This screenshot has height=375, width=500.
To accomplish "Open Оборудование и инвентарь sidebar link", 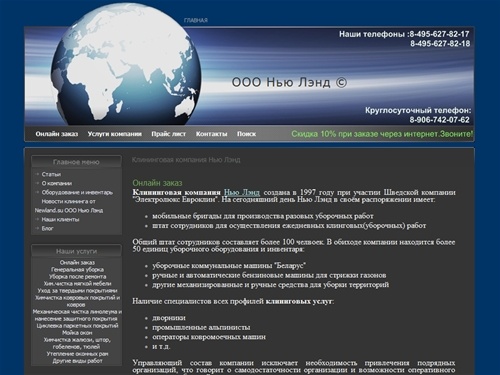I will 77,192.
